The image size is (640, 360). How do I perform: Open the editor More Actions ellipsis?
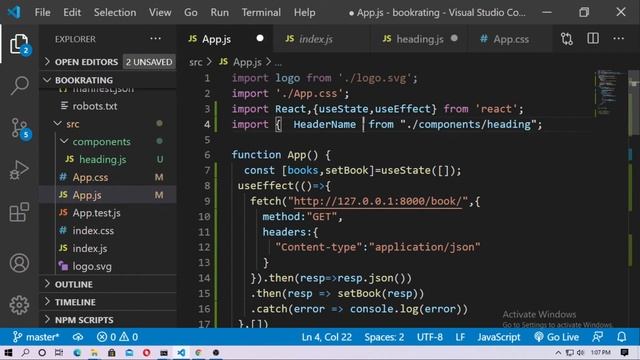pyautogui.click(x=618, y=39)
